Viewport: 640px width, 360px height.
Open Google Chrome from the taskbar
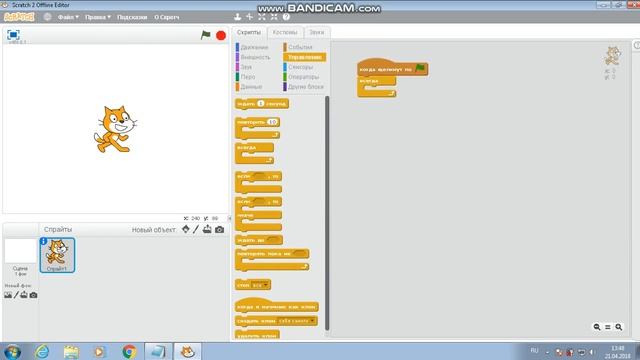coord(129,351)
